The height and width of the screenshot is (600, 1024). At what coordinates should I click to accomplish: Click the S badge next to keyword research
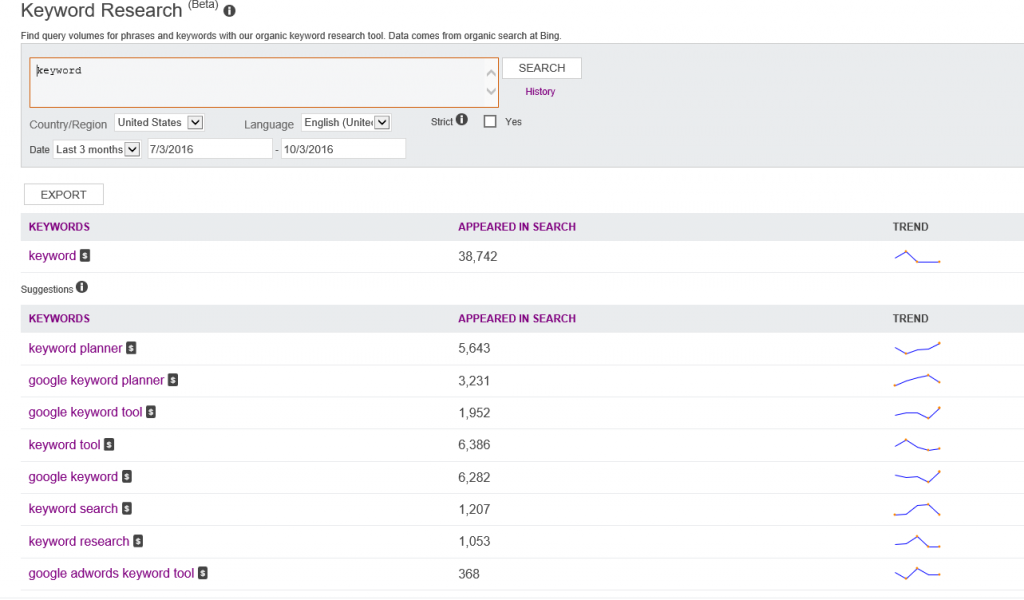click(138, 541)
